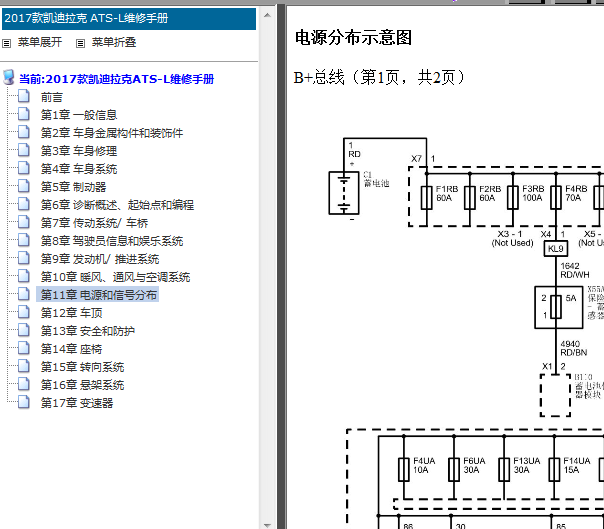The height and width of the screenshot is (529, 604).
Task: Click the page icon for 第1章 一般信息
Action: click(23, 114)
